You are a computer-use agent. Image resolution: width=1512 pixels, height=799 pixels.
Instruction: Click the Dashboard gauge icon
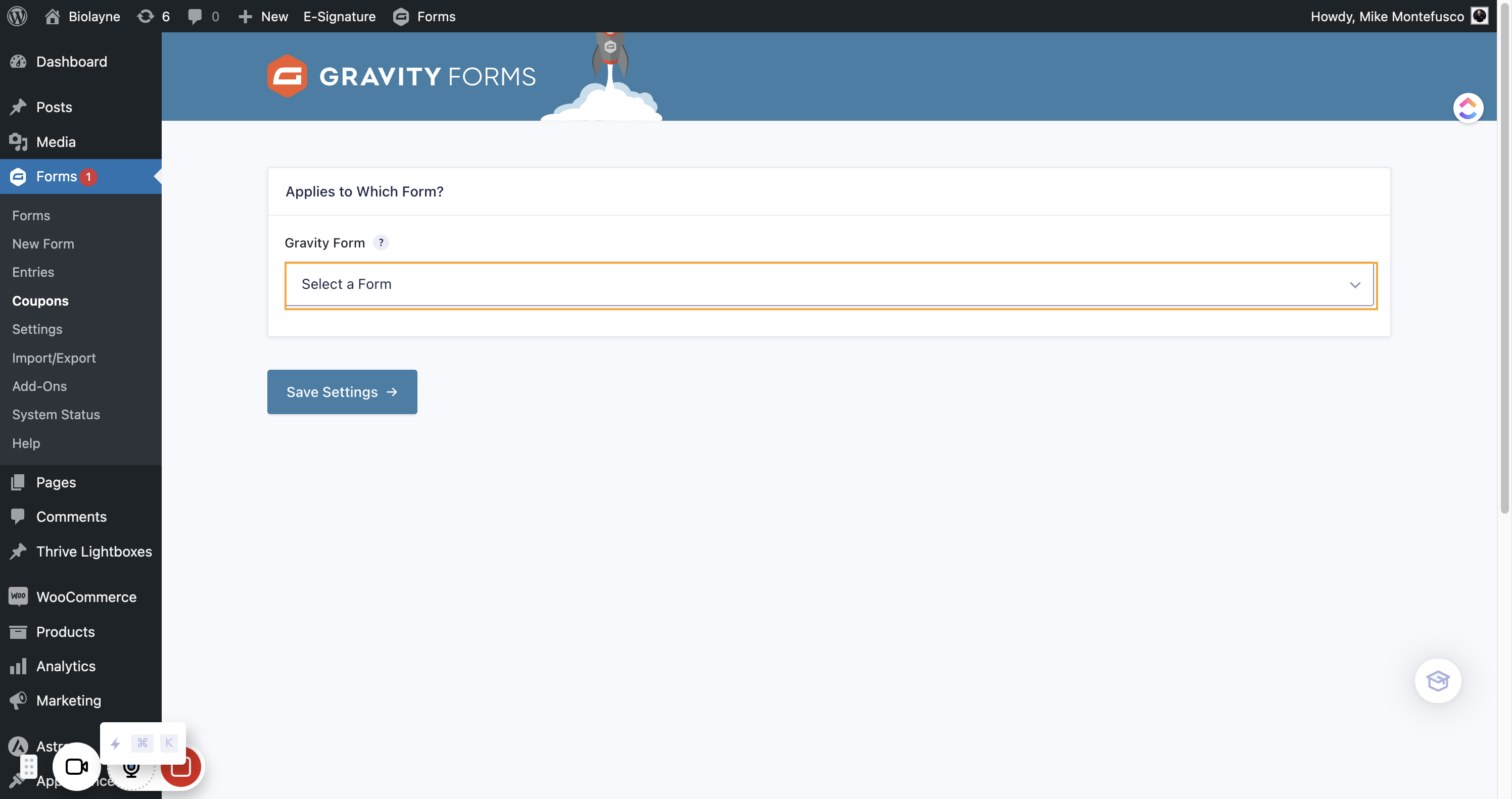click(18, 62)
